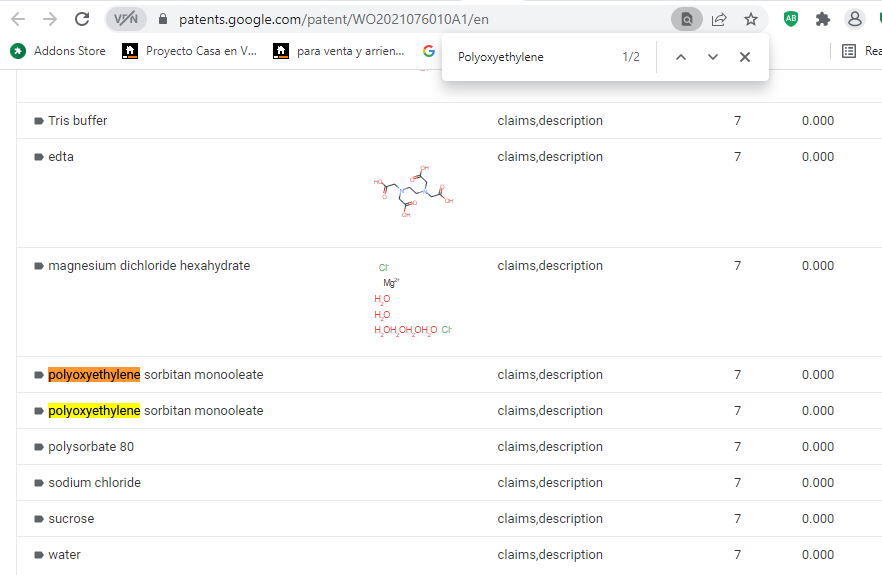Open Addons Store bookmark
Viewport: 882px width, 575px height.
58,51
